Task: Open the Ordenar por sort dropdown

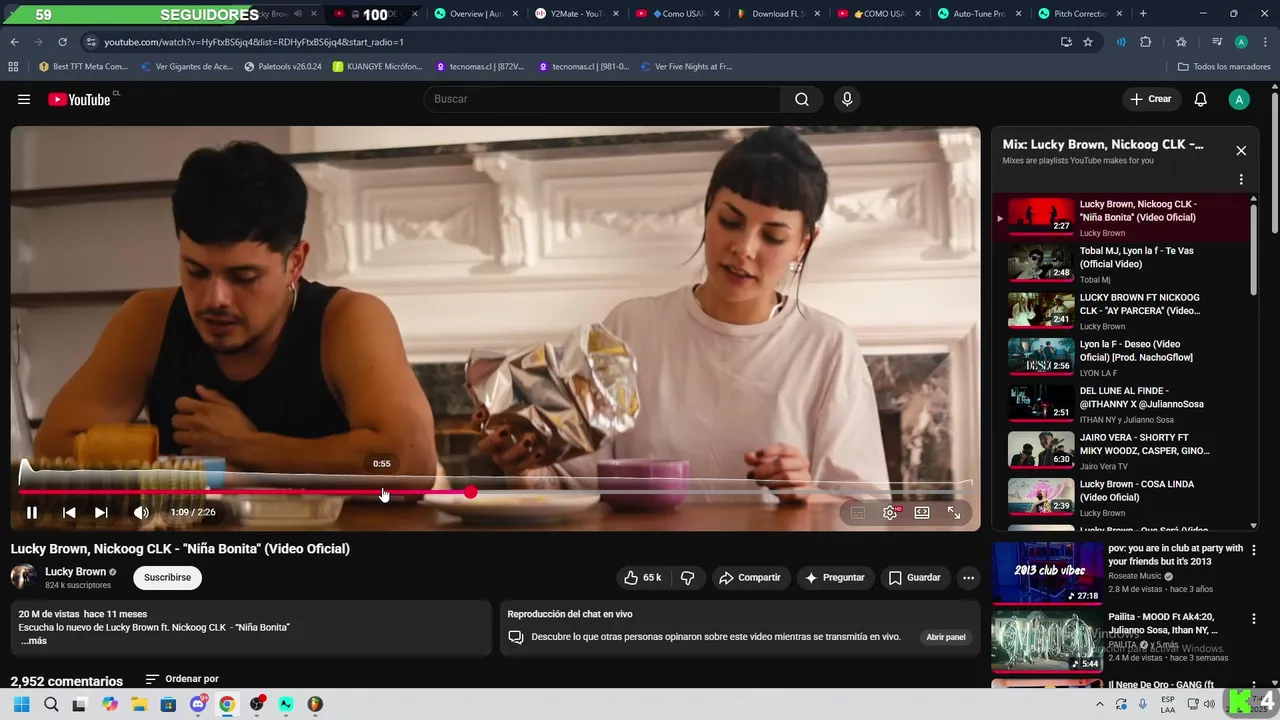Action: coord(182,679)
